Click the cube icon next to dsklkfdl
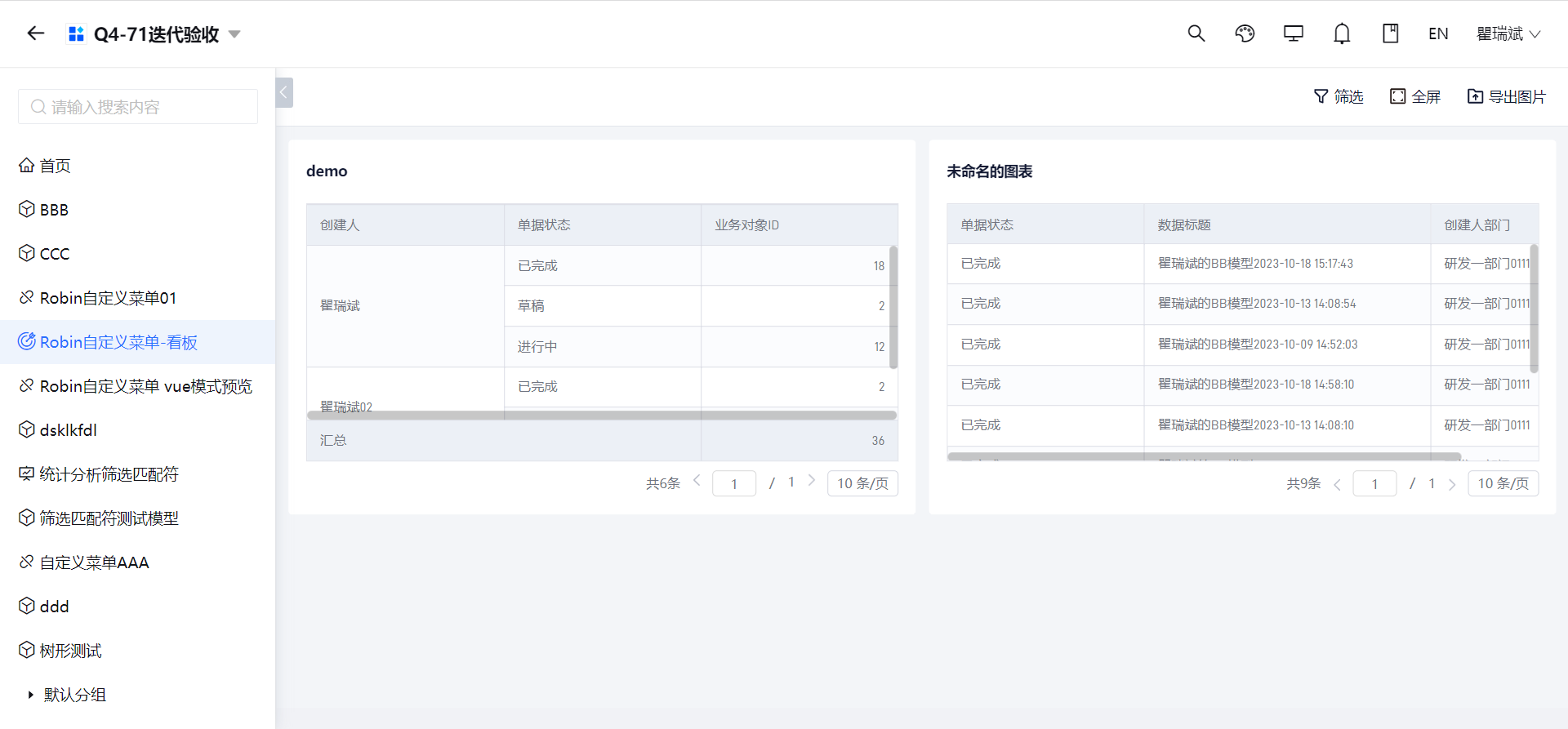The width and height of the screenshot is (1568, 729). [x=27, y=429]
